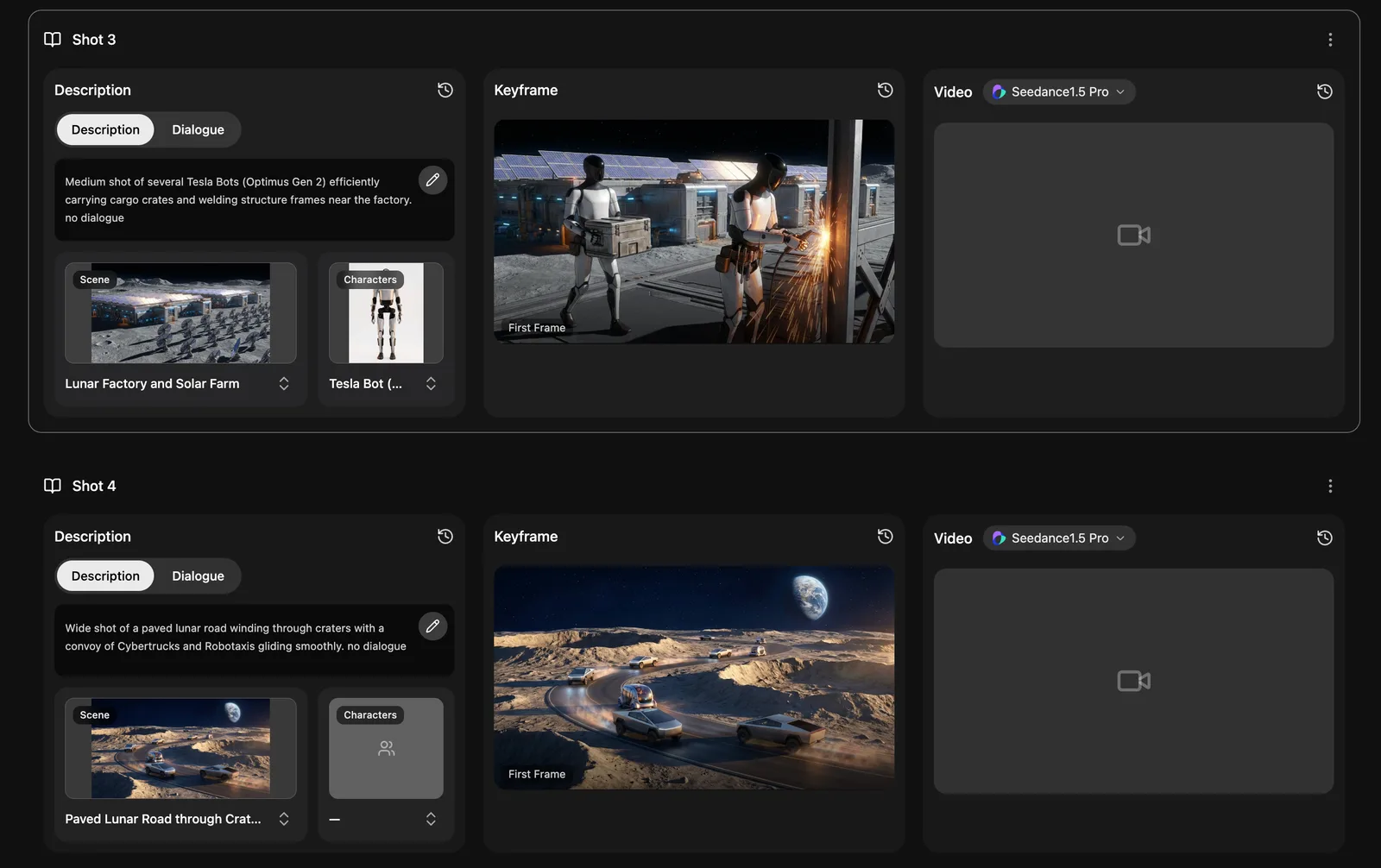Open Shot 3 video history icon

[1324, 91]
